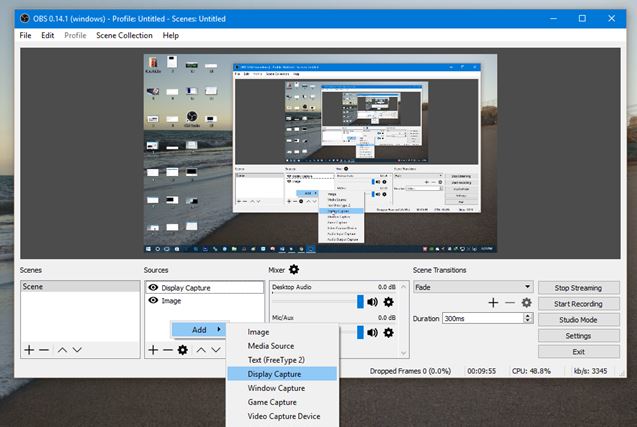Add a source with the Sources plus icon
The width and height of the screenshot is (637, 427).
click(153, 349)
